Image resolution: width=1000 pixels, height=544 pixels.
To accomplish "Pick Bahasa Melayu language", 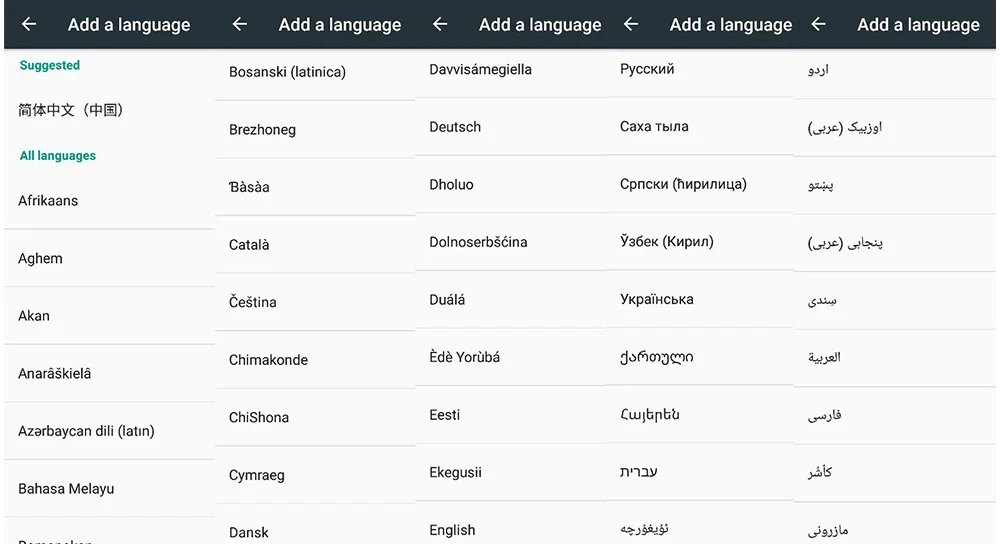I will tap(66, 489).
